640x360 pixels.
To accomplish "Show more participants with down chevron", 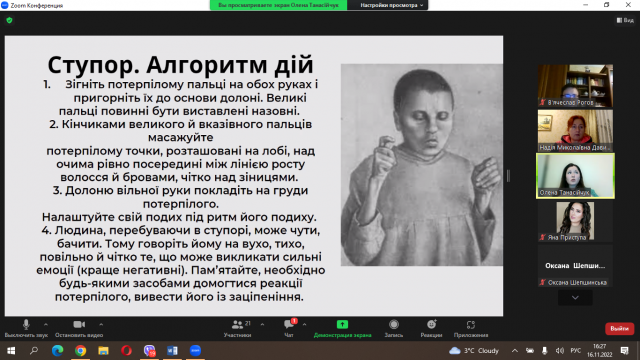I will [575, 298].
